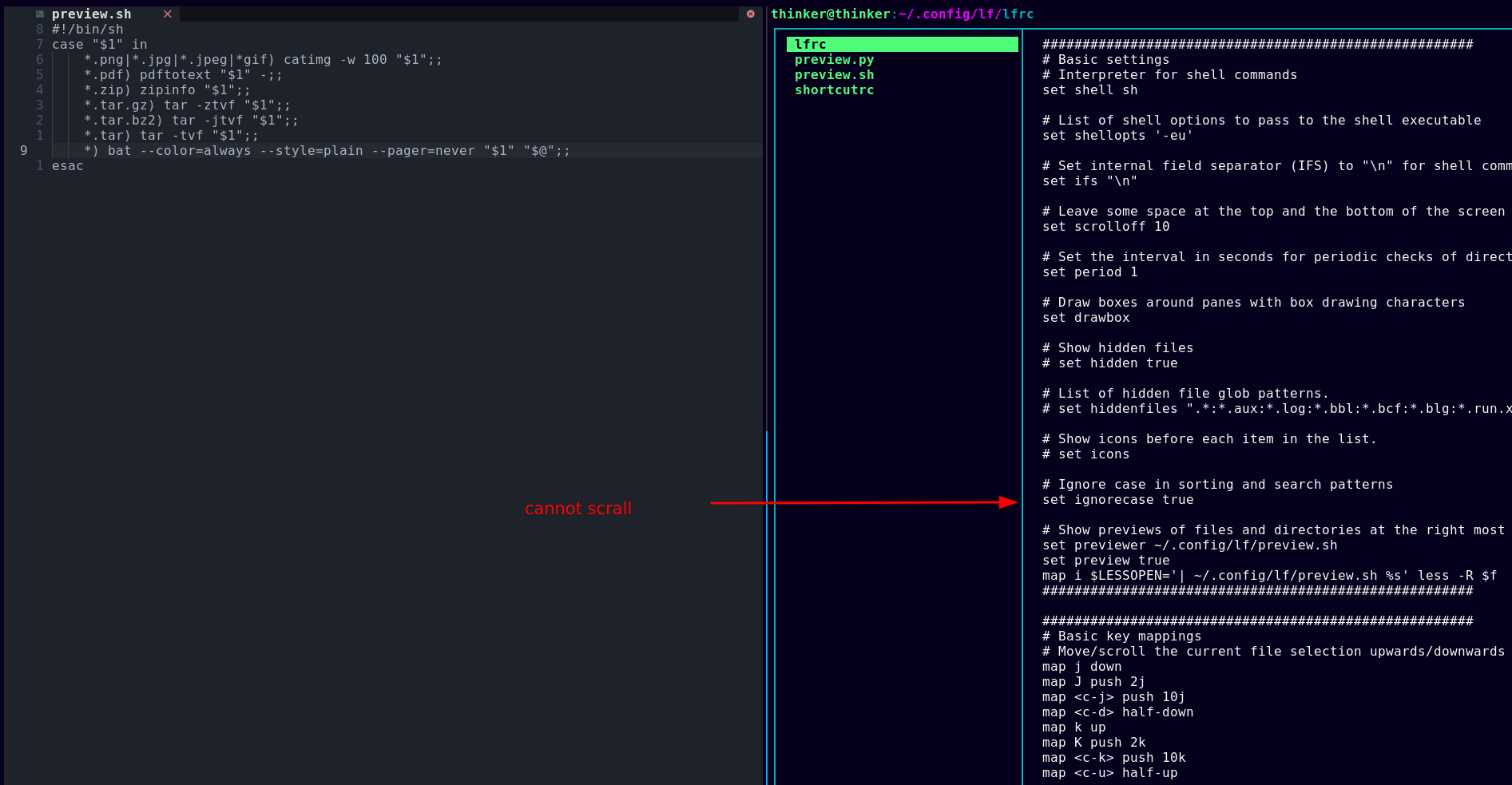This screenshot has width=1512, height=785.
Task: Click the "map i $LESSOPEN" preview line
Action: (x=1269, y=575)
